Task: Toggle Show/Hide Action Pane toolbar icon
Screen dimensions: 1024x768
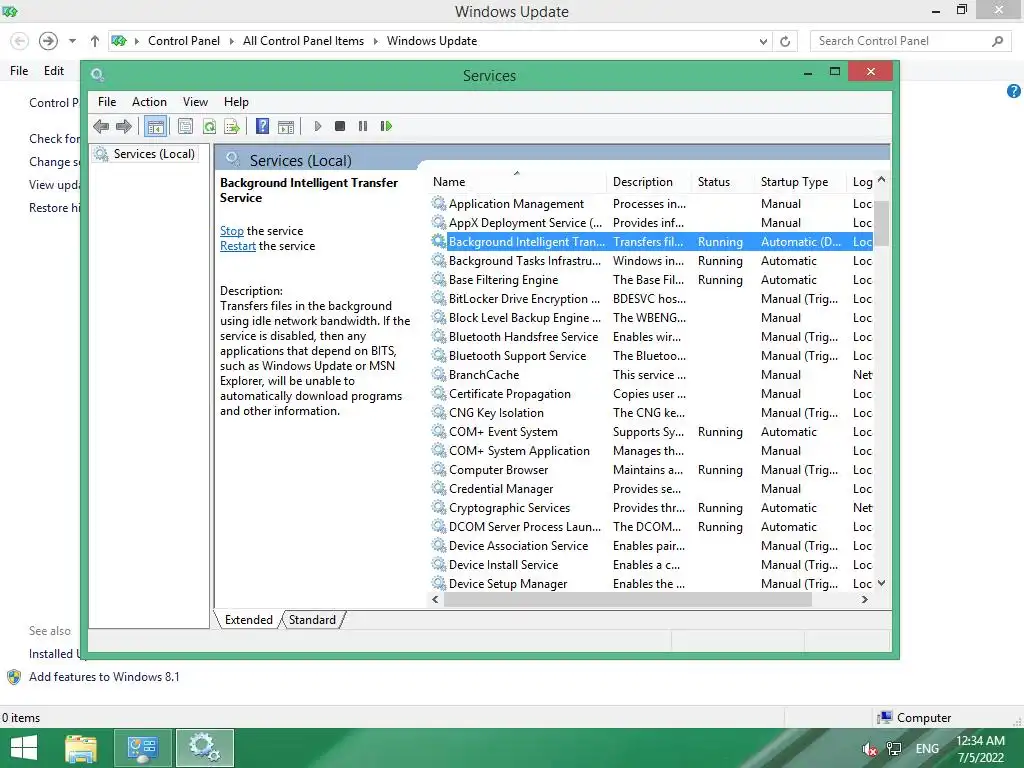Action: [x=285, y=126]
